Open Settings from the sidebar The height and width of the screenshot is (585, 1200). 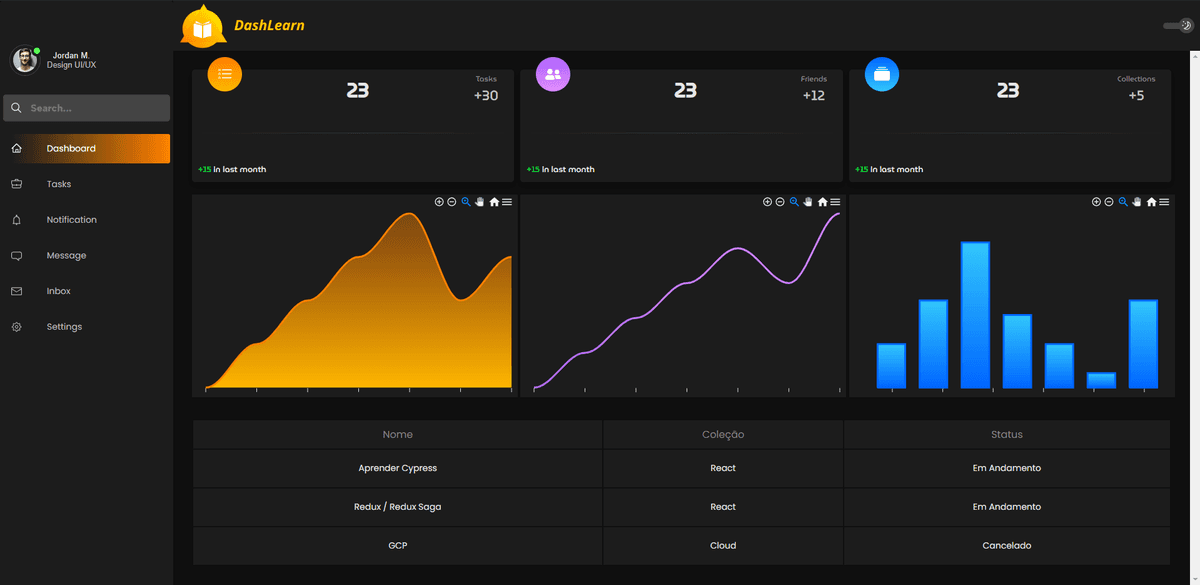pos(63,326)
